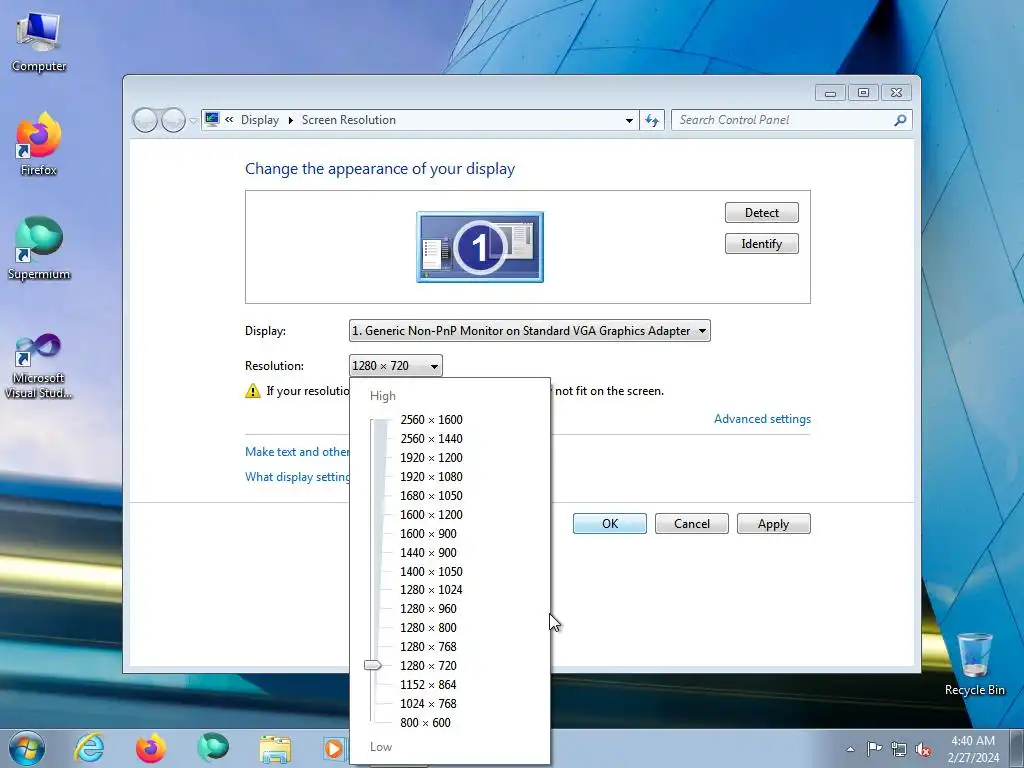The height and width of the screenshot is (768, 1024).
Task: Launch Supermium from the desktop
Action: click(x=39, y=249)
